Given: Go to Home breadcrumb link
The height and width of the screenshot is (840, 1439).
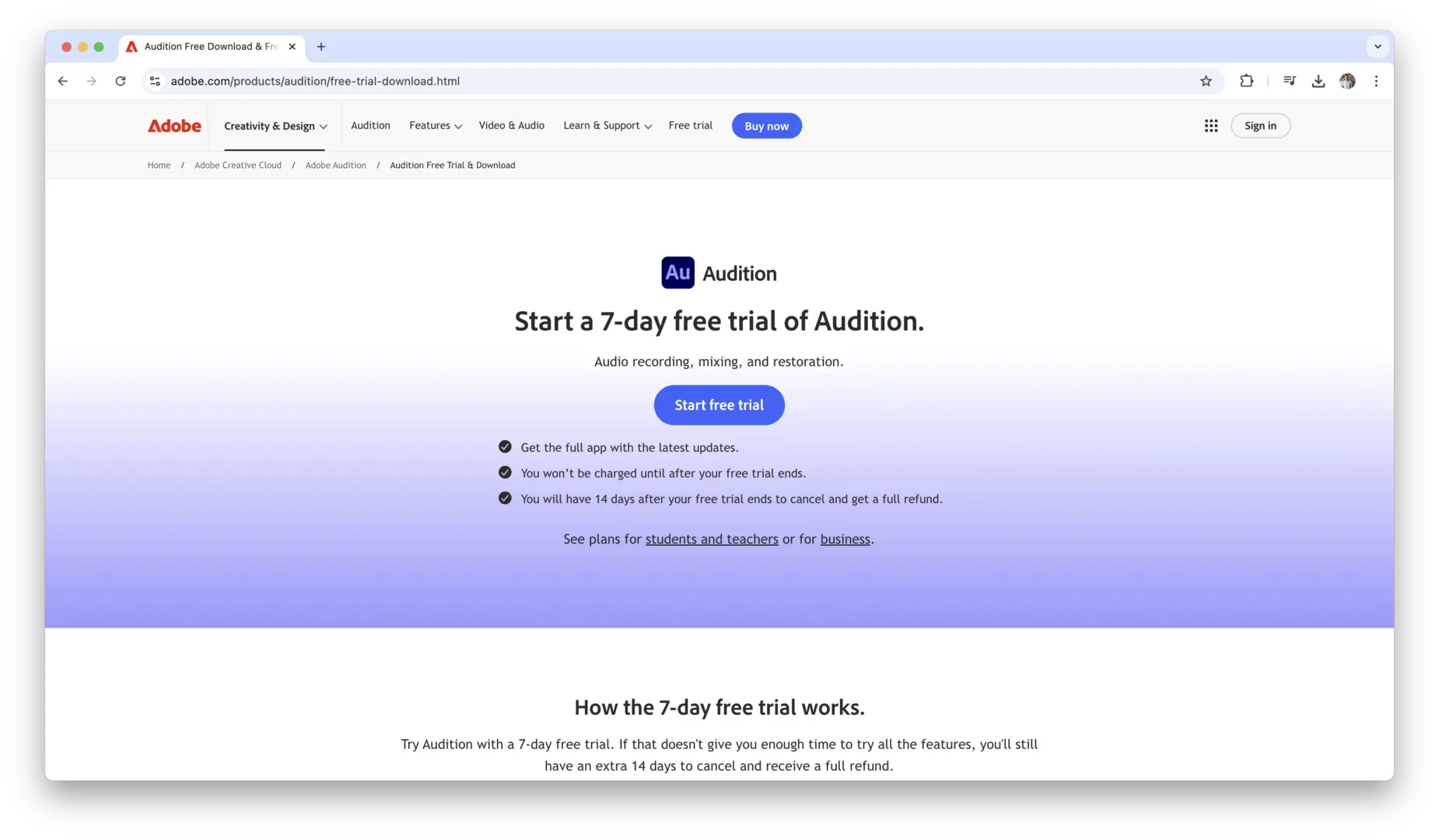Looking at the screenshot, I should click(159, 166).
